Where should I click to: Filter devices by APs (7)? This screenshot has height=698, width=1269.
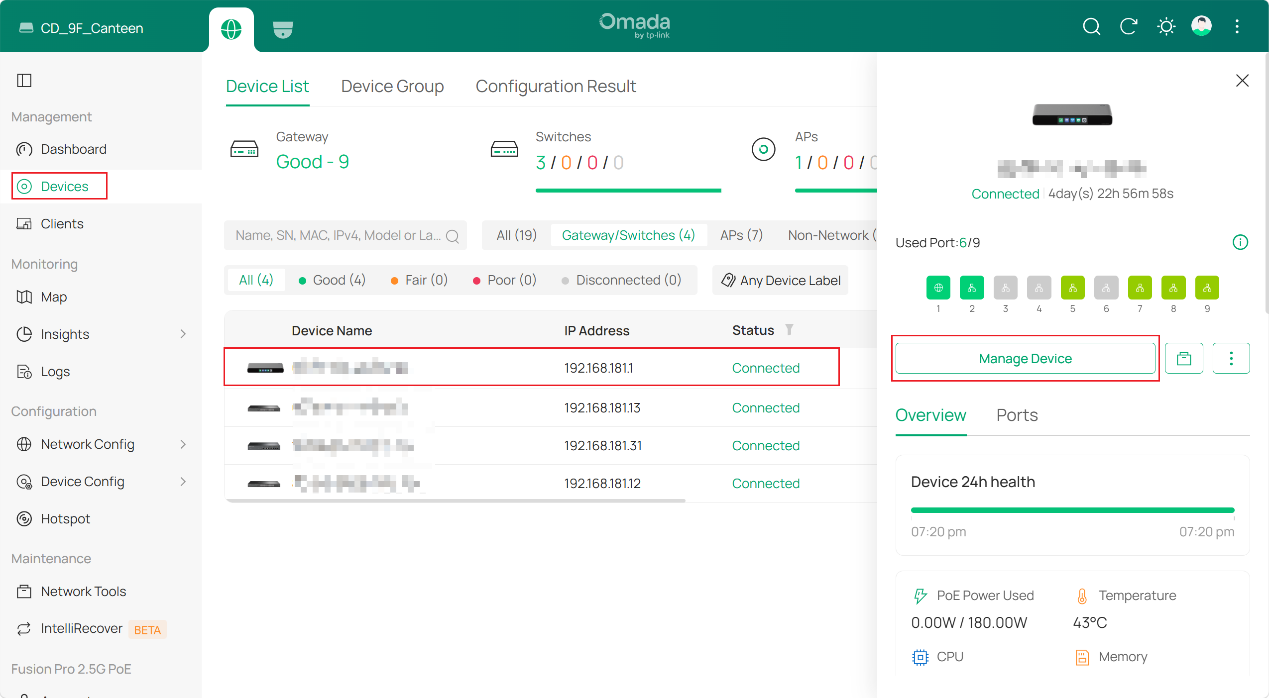(x=741, y=235)
